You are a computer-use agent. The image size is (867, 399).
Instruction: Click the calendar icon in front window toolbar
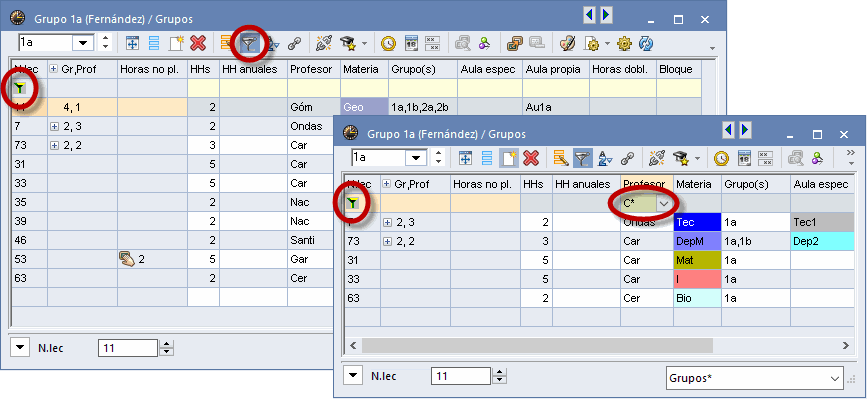click(x=744, y=159)
